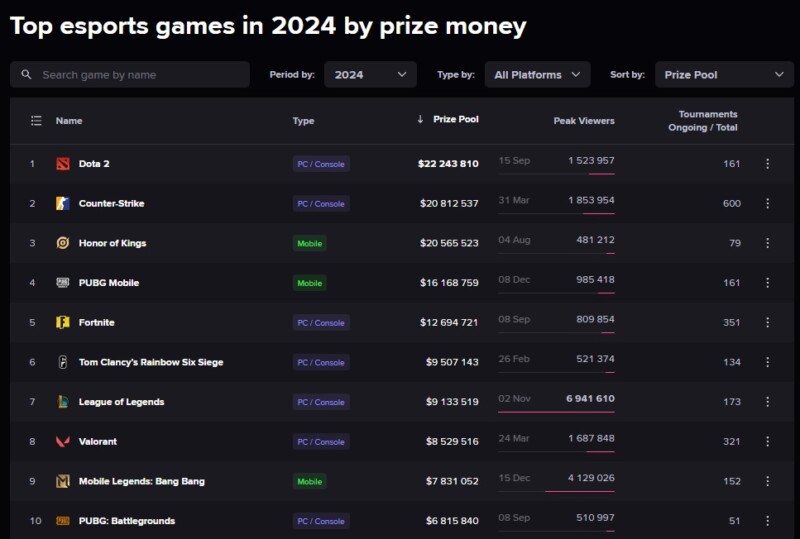Viewport: 800px width, 539px height.
Task: Click the Mobile Legends: Bang Bang icon
Action: tap(63, 481)
